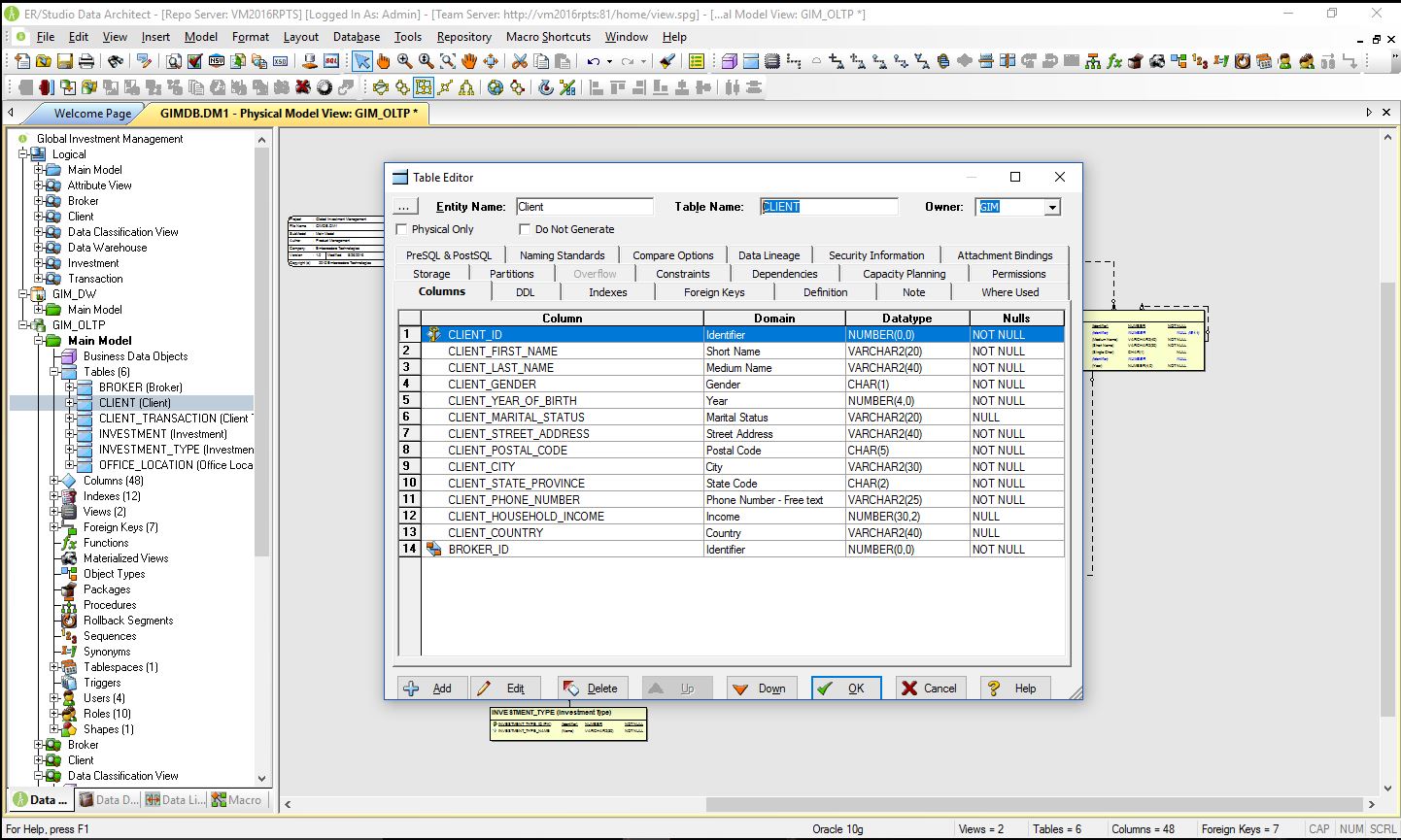Click the Print toolbar icon
Screen dimensions: 1401x840
click(x=87, y=61)
